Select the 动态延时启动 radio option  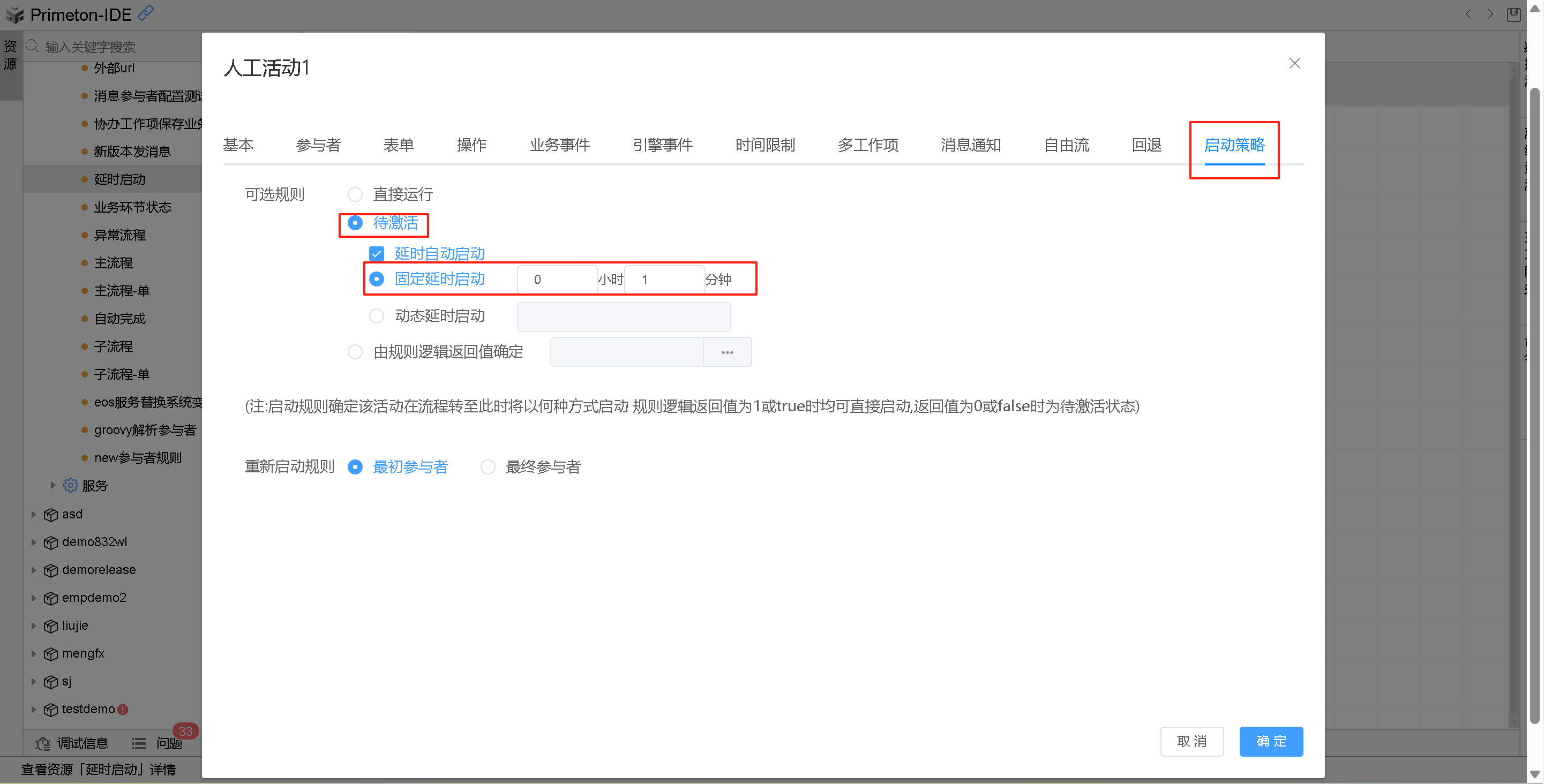(377, 315)
